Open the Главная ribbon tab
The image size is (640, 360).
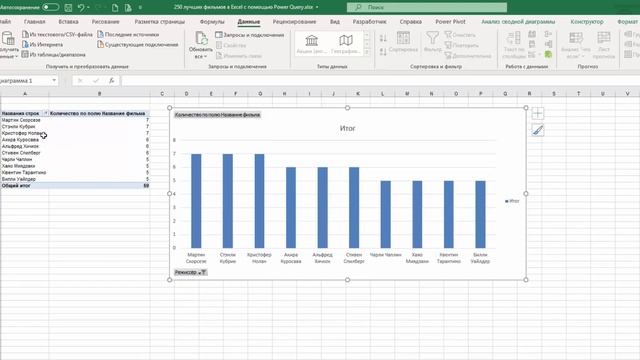(34, 22)
